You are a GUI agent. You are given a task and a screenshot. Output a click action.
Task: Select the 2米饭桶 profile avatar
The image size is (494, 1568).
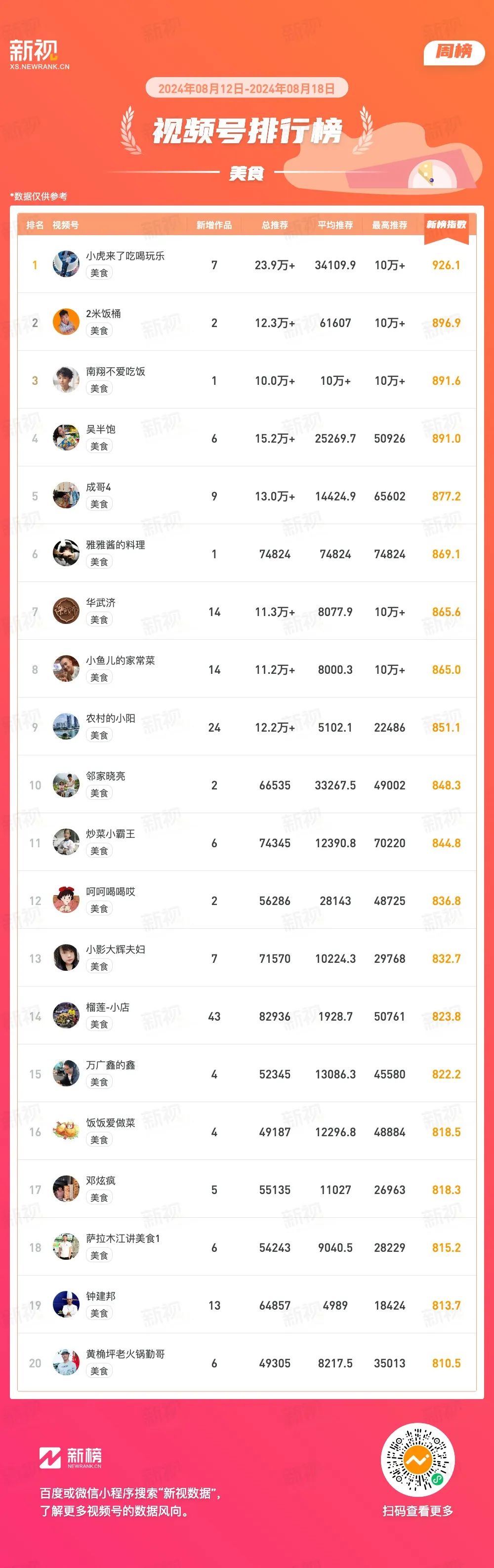pyautogui.click(x=66, y=322)
